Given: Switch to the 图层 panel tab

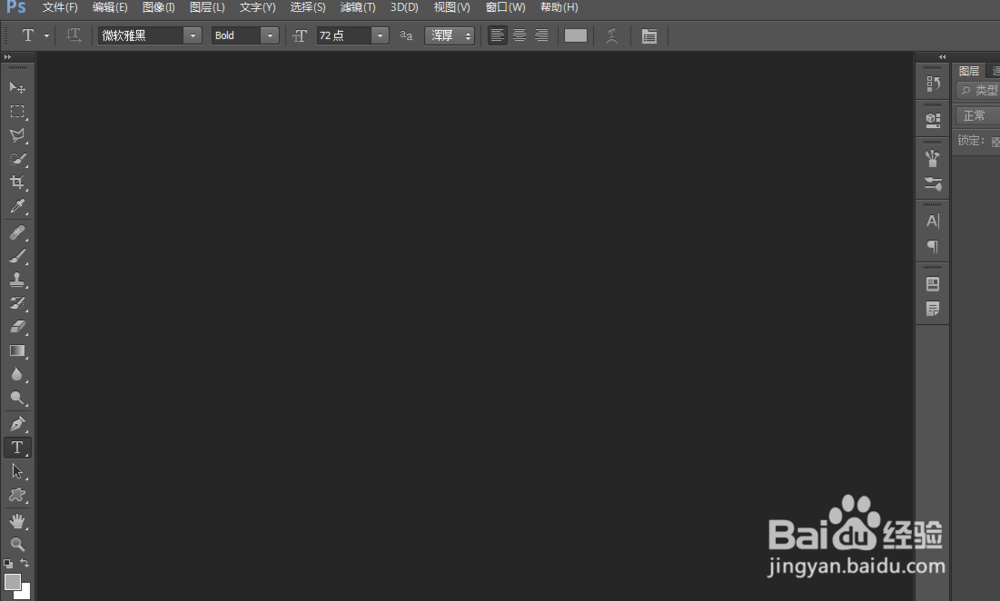Looking at the screenshot, I should [x=969, y=71].
